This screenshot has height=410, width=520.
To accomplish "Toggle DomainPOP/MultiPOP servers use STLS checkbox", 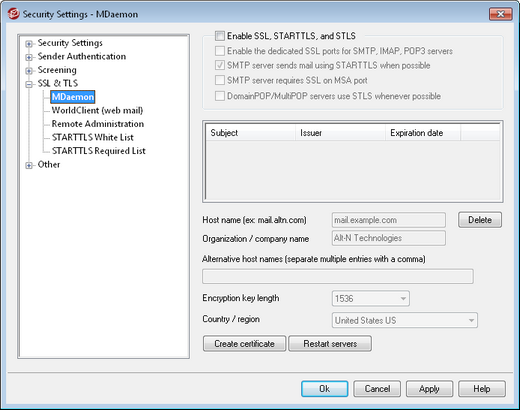I will tap(220, 96).
